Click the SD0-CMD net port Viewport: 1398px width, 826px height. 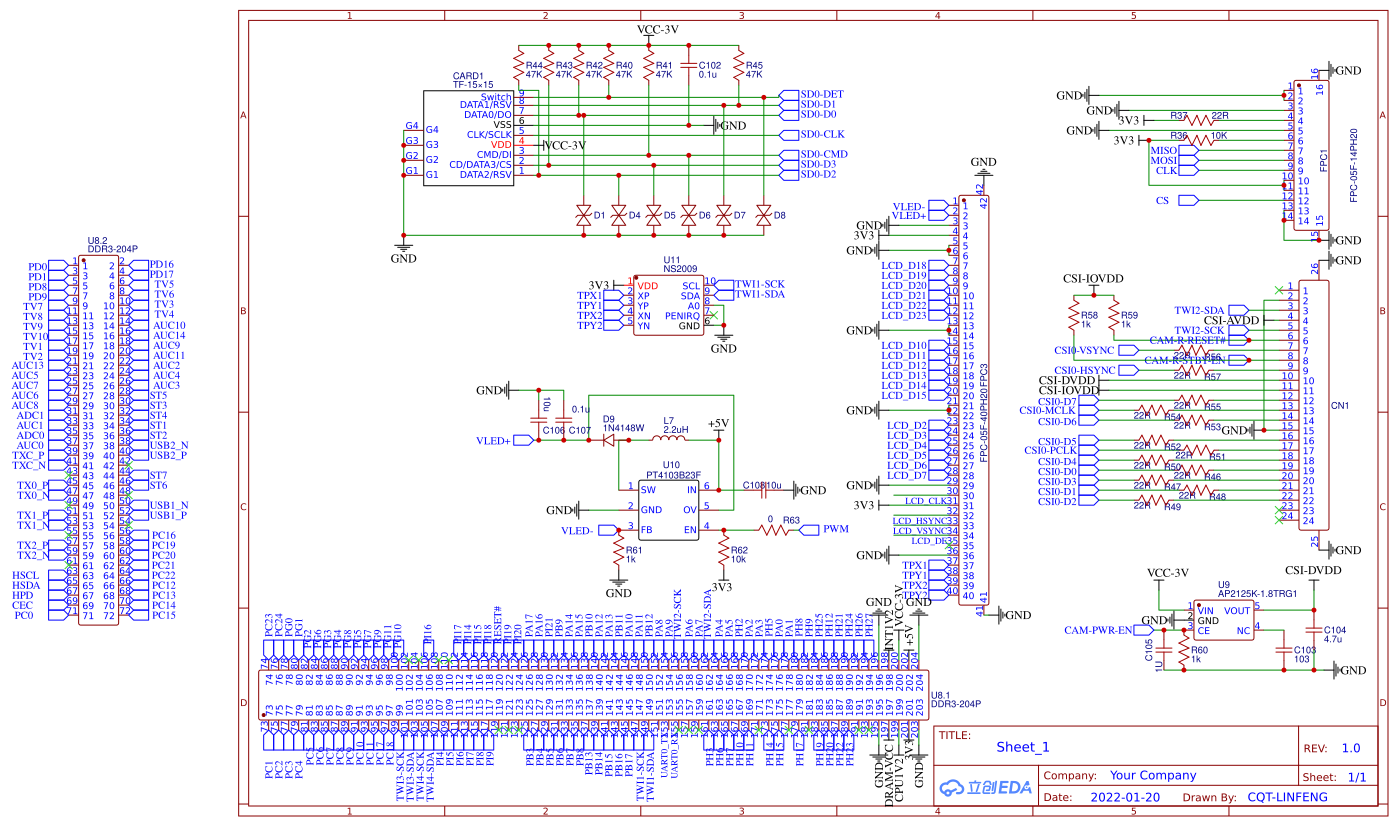coord(813,154)
